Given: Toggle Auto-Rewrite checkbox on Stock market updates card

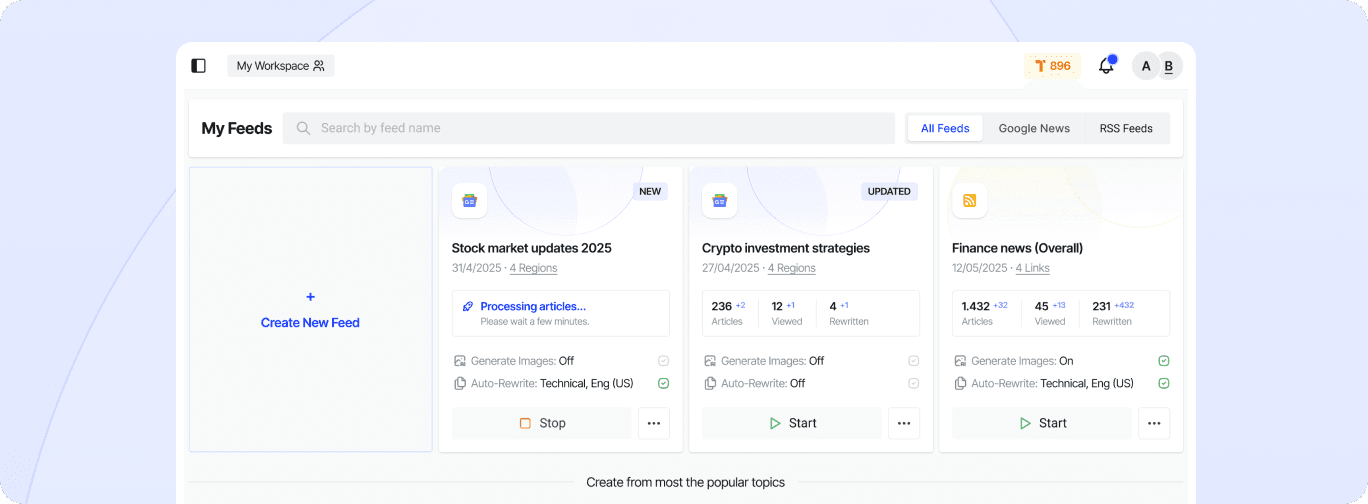Looking at the screenshot, I should (x=663, y=383).
